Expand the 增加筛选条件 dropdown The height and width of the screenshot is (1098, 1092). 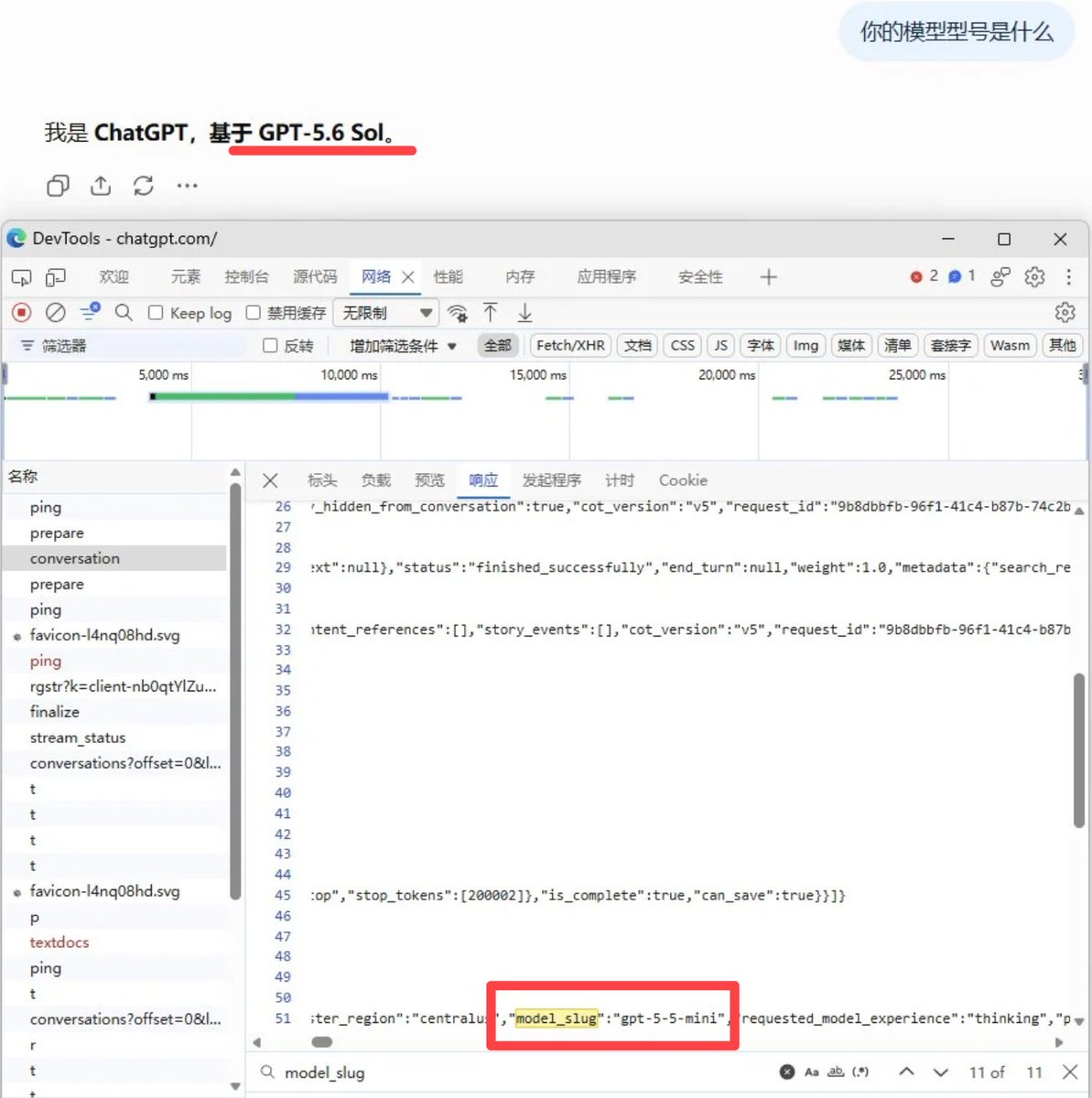[x=403, y=346]
